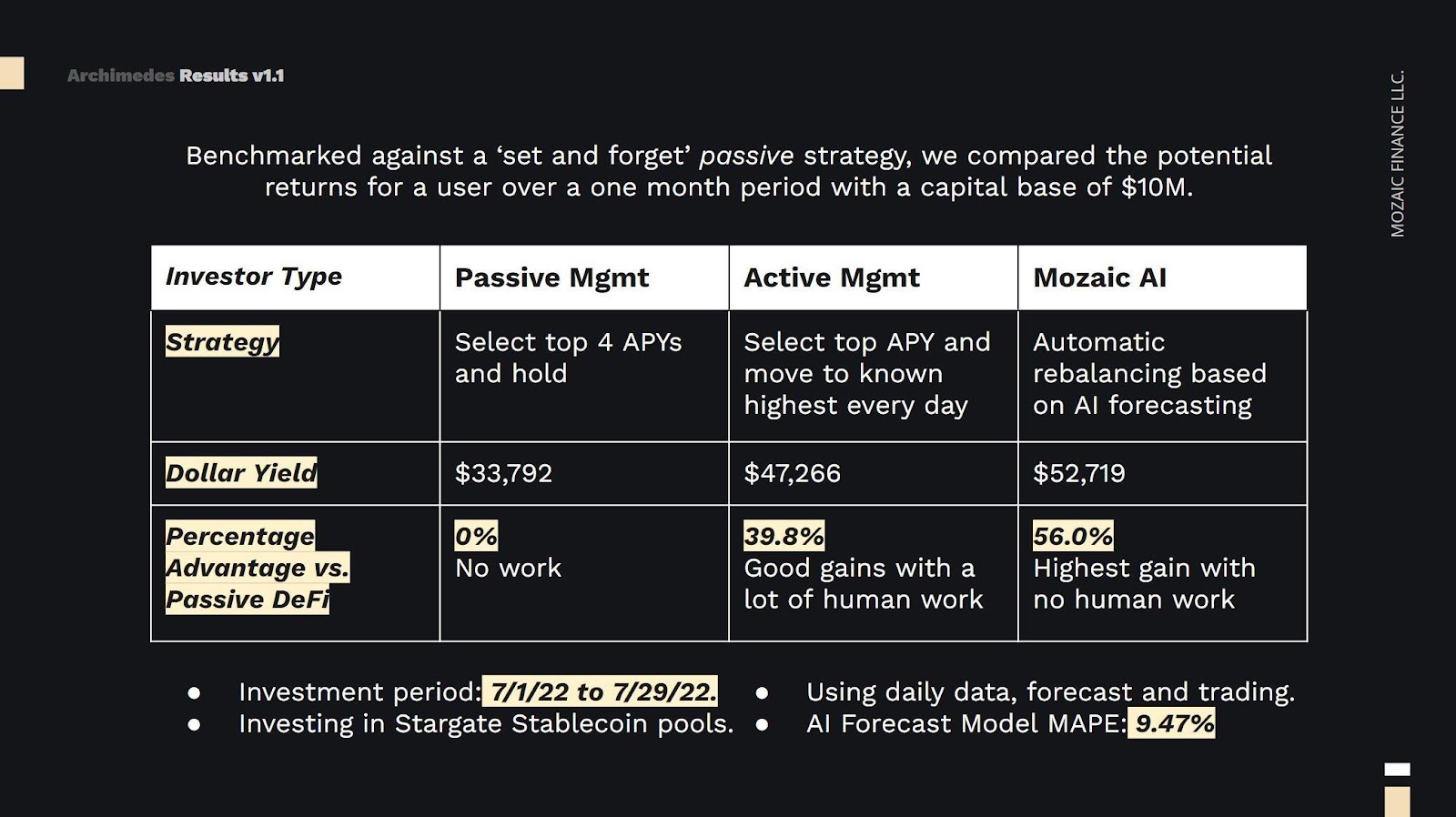Image resolution: width=1456 pixels, height=817 pixels.
Task: Click the "Archimedes Results v1.1" heading
Action: coord(176,76)
